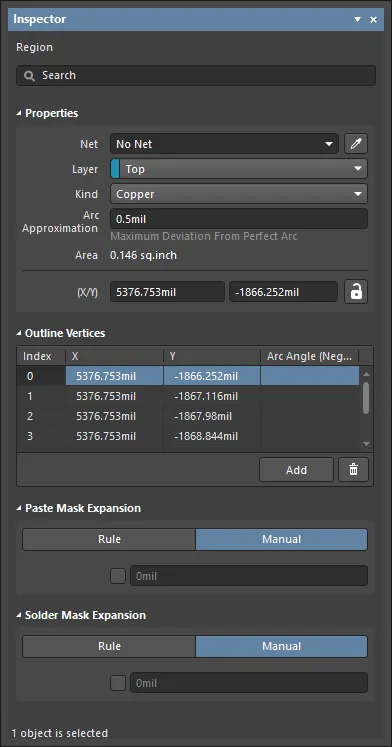Add a new outline vertex
392x747 pixels.
(x=296, y=470)
